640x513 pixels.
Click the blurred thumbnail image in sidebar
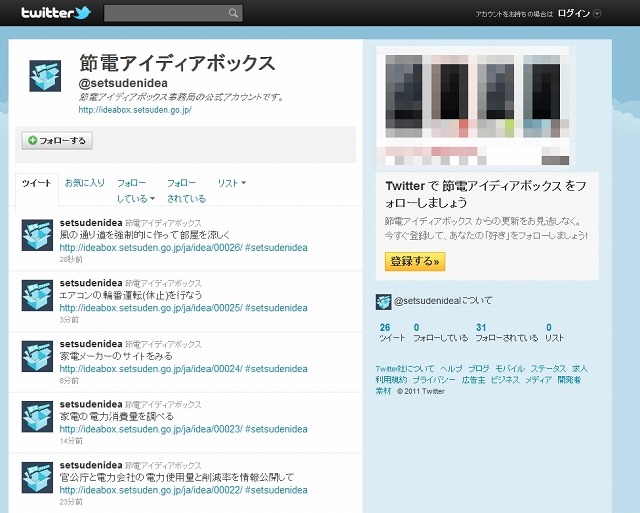[x=473, y=106]
